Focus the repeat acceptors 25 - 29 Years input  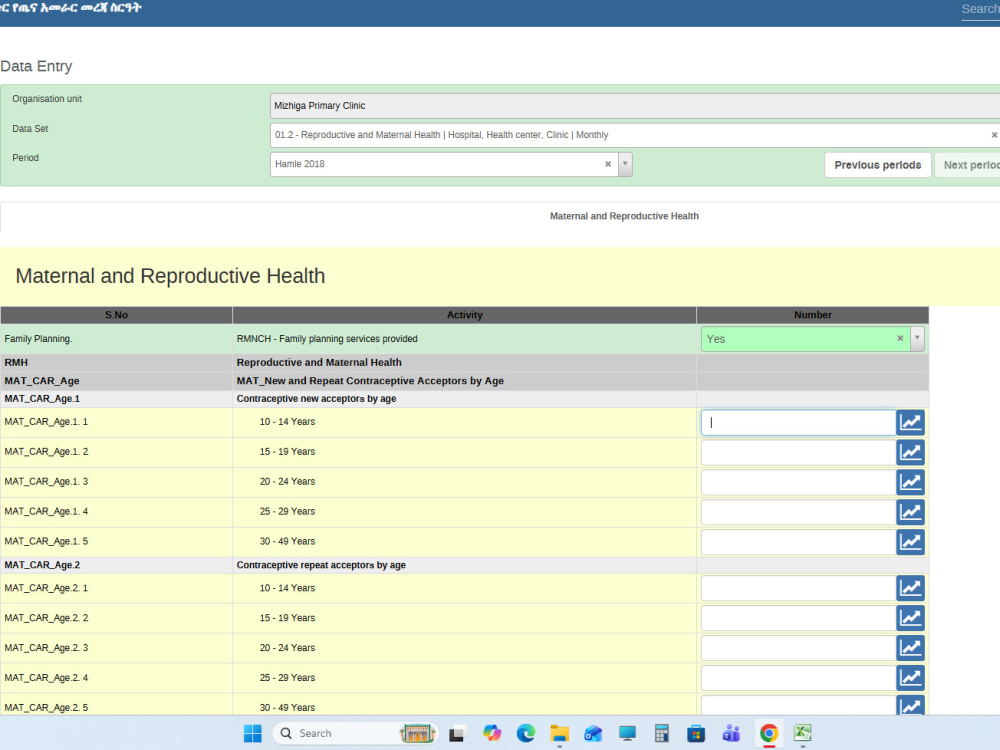(798, 679)
